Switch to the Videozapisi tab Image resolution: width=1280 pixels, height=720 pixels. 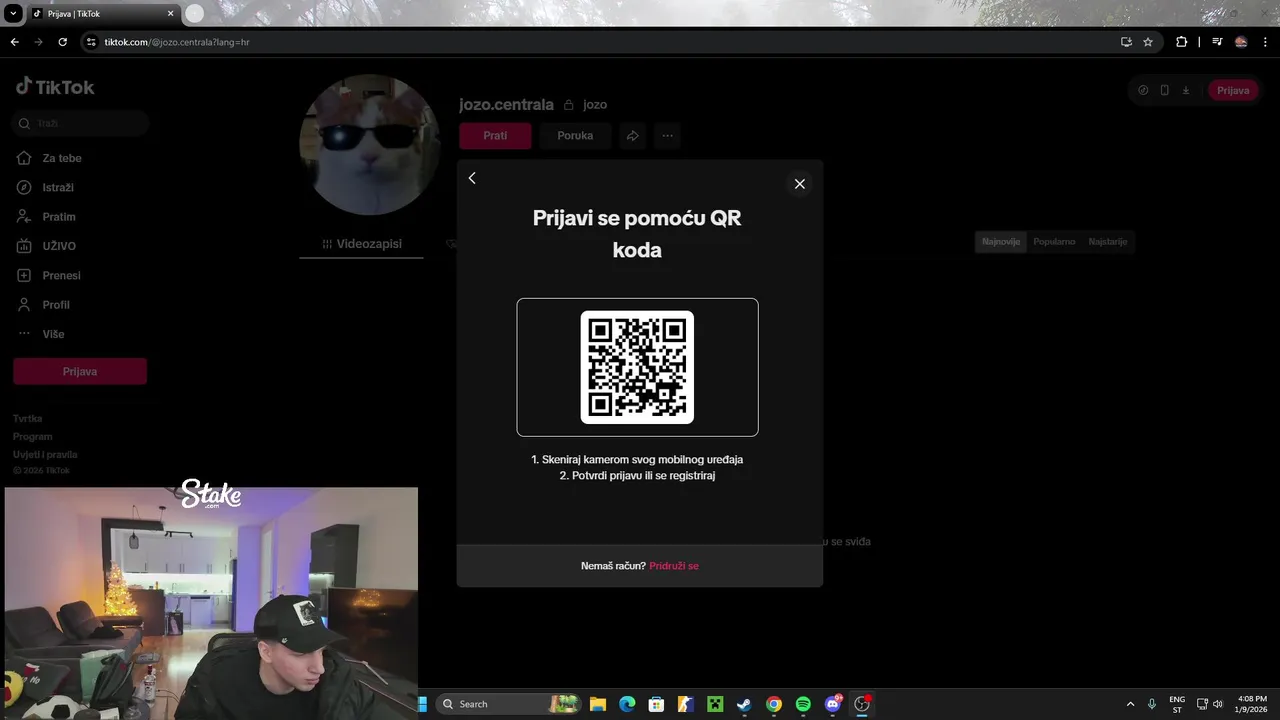coord(362,244)
